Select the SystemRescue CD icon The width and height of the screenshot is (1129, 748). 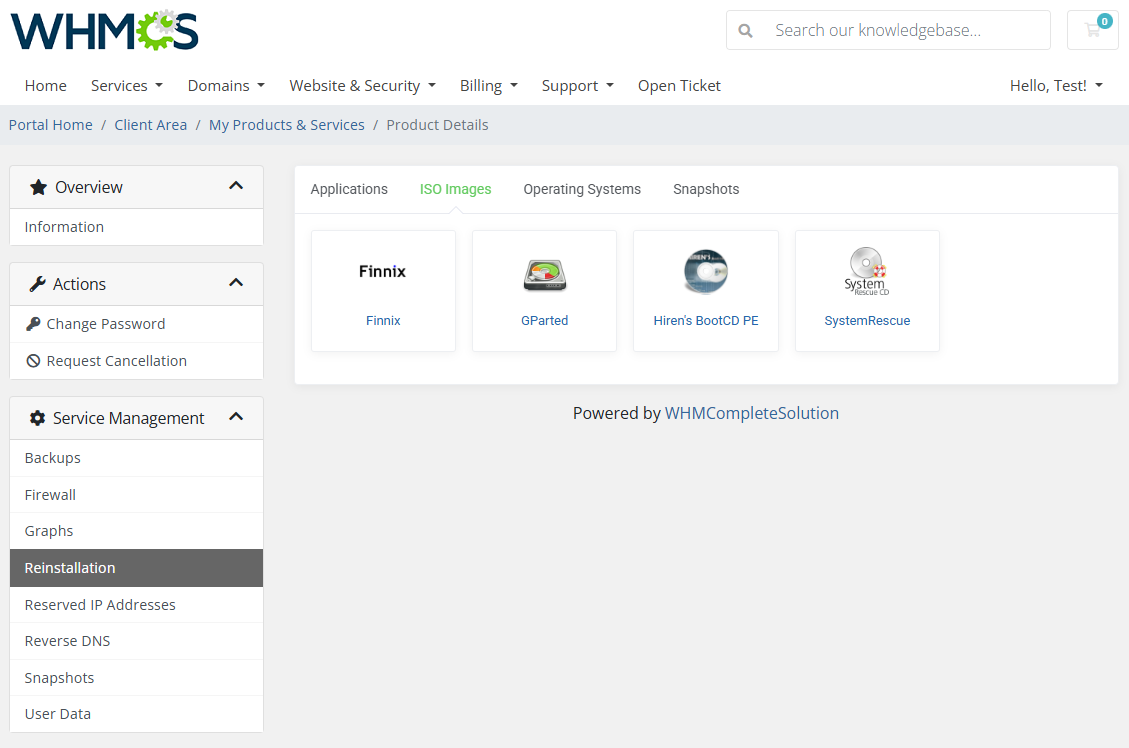point(866,271)
